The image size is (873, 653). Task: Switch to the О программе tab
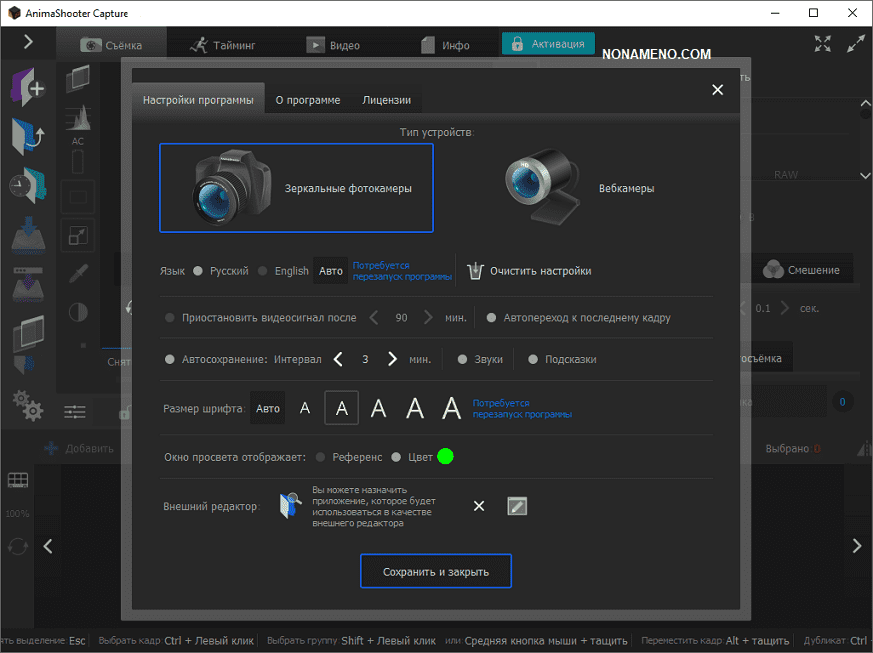tap(308, 100)
